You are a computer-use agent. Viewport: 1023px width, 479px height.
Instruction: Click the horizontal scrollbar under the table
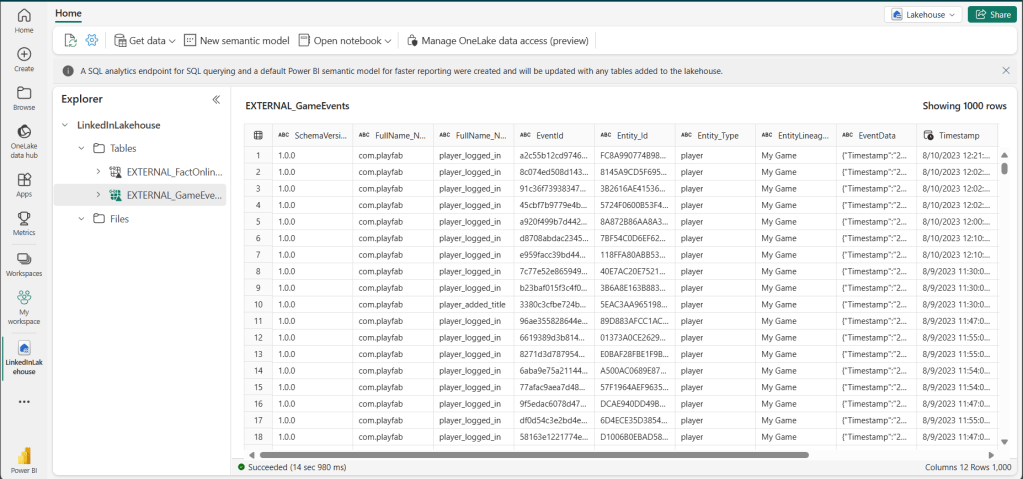pyautogui.click(x=530, y=454)
